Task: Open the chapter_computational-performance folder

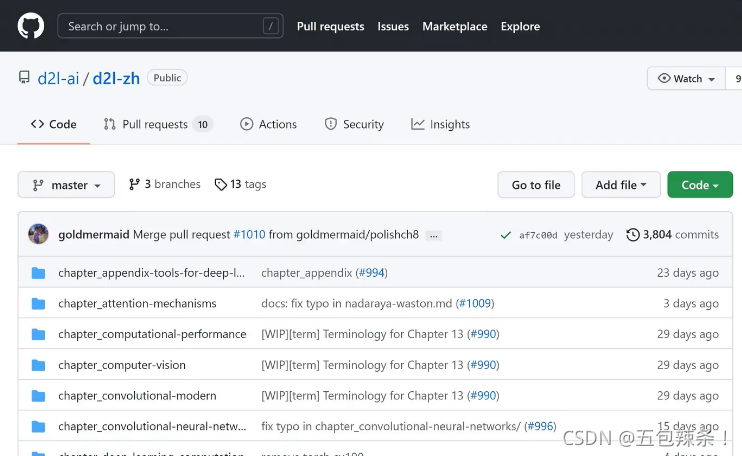Action: (x=152, y=334)
